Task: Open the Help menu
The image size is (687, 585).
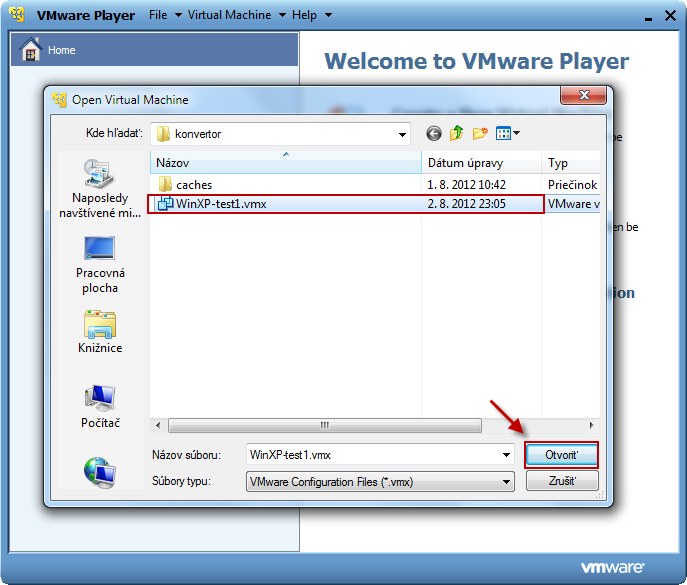Action: click(312, 15)
